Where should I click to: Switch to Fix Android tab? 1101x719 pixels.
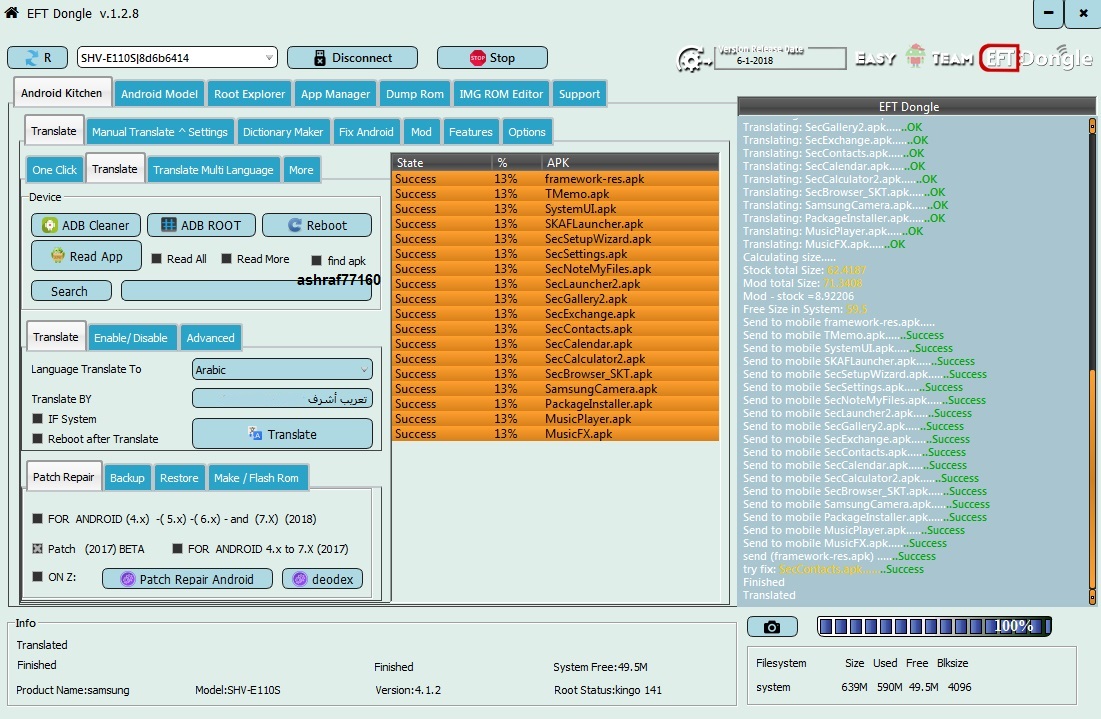pos(366,132)
